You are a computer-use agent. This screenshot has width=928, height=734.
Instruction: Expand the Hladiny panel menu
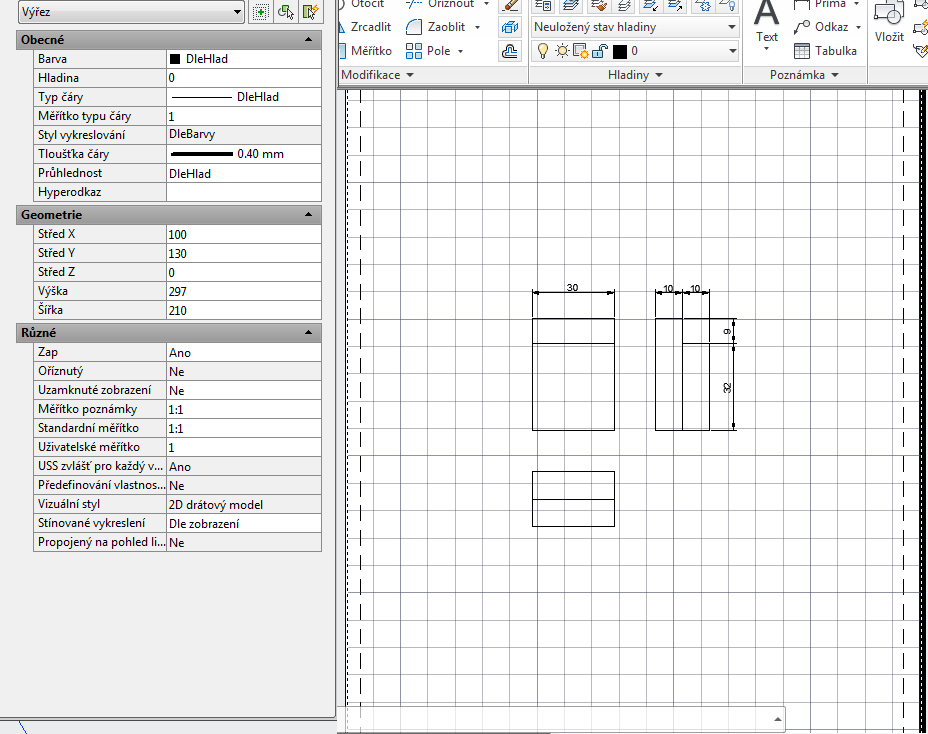pyautogui.click(x=634, y=75)
